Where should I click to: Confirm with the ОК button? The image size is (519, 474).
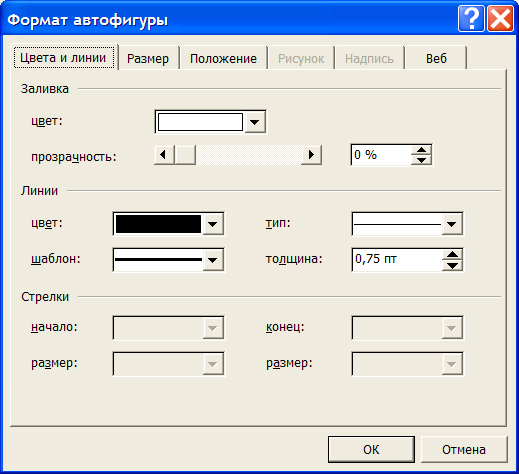(371, 449)
